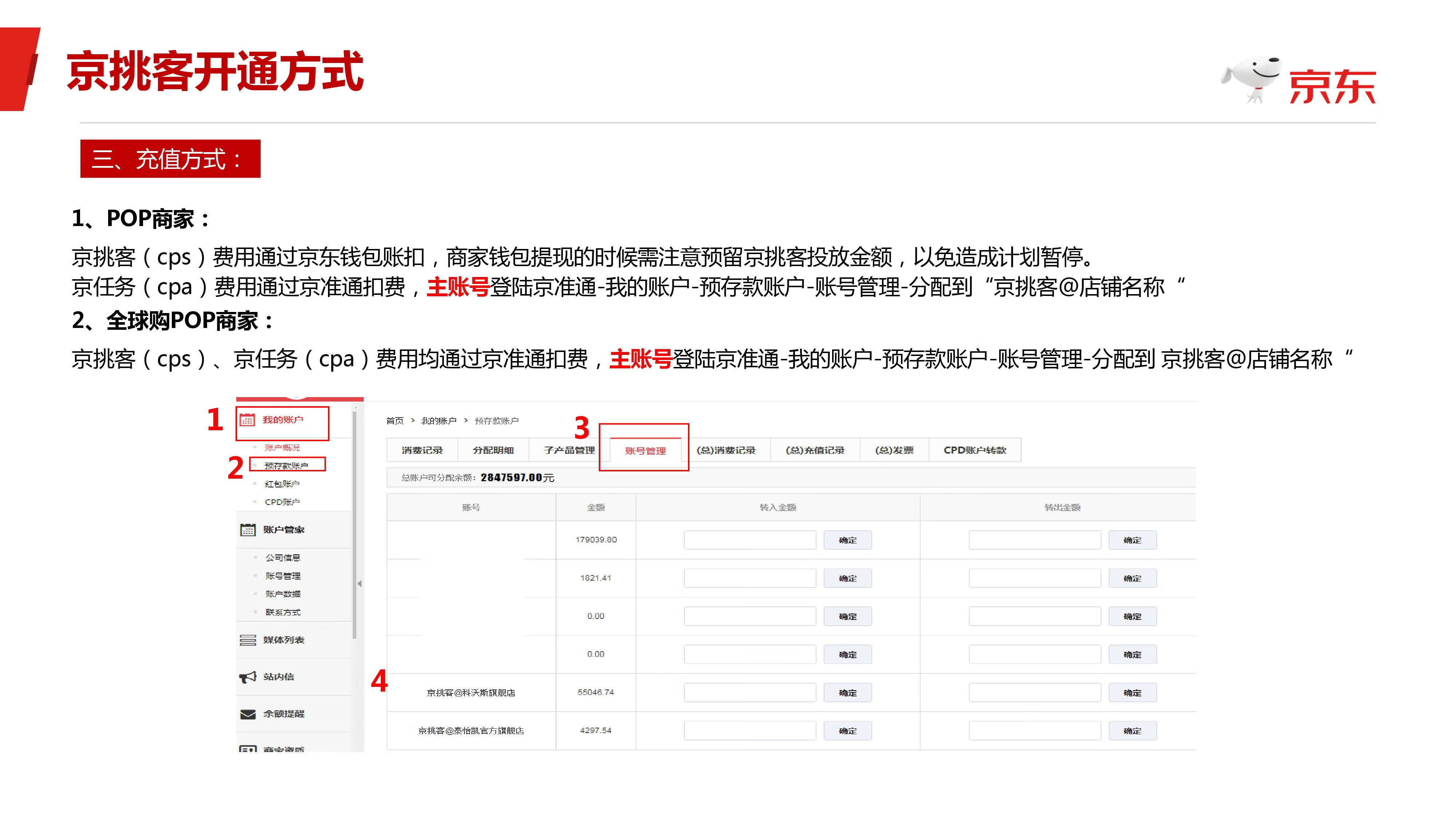The height and width of the screenshot is (819, 1456).
Task: Click the 我的账户 breadcrumb link
Action: click(439, 420)
